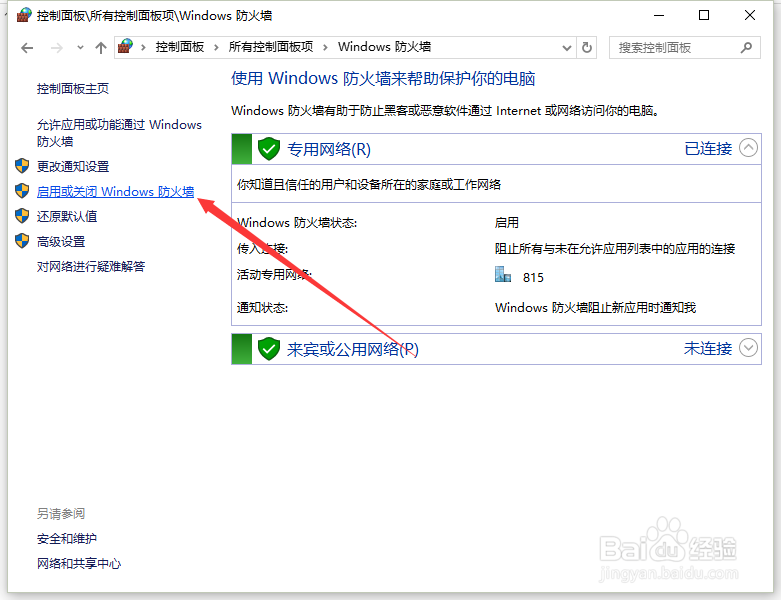Click shield icon beside 高级设置
Viewport: 781px width, 600px height.
click(22, 241)
